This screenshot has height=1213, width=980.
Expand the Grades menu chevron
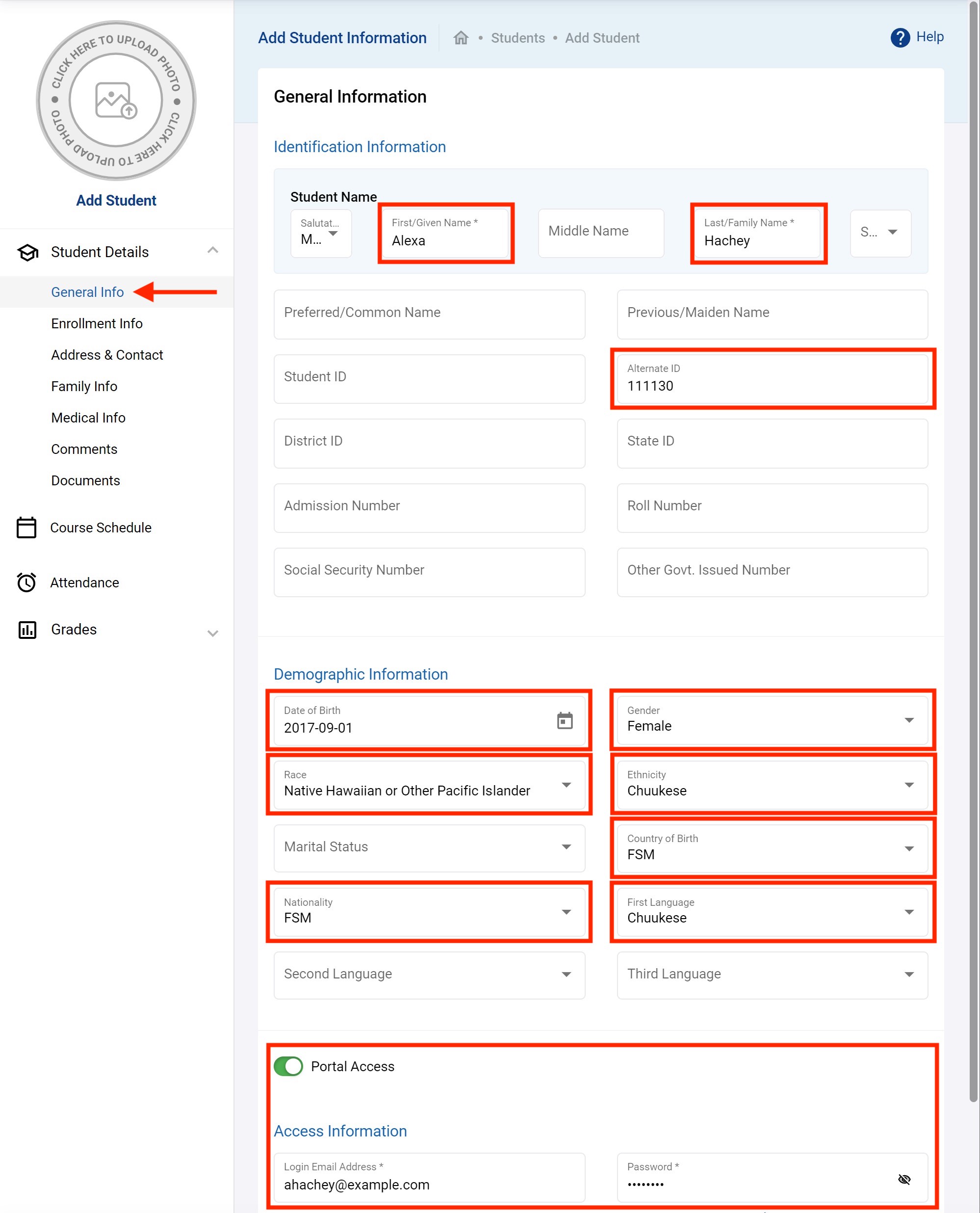pos(212,633)
